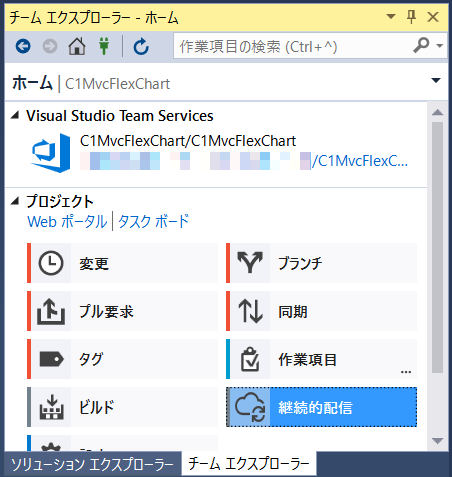This screenshot has width=452, height=477.
Task: Collapse the プロジェクト section
Action: pyautogui.click(x=15, y=201)
